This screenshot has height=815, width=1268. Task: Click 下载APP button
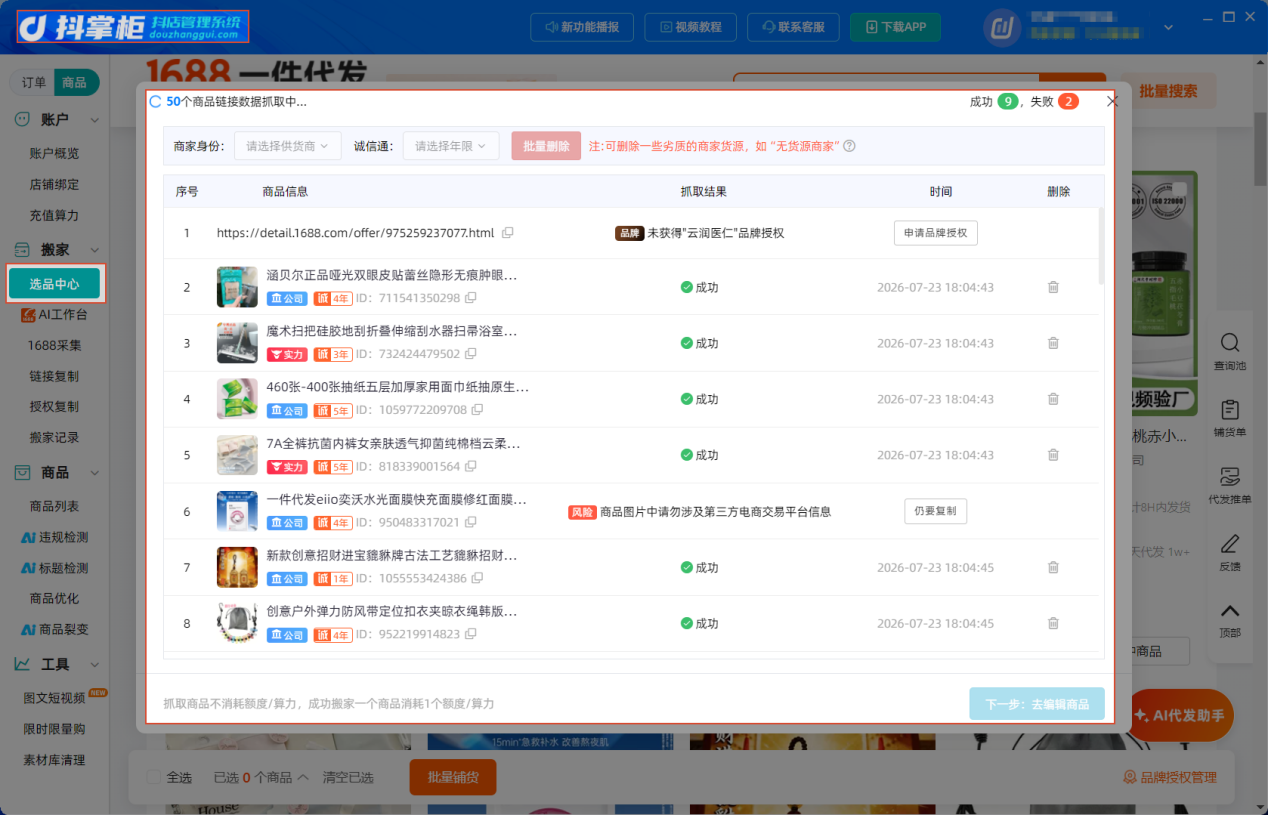(895, 27)
